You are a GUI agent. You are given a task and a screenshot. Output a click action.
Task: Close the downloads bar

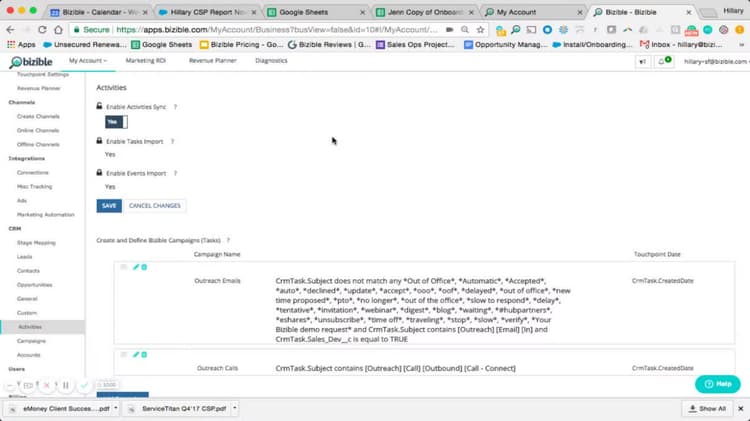pyautogui.click(x=740, y=409)
